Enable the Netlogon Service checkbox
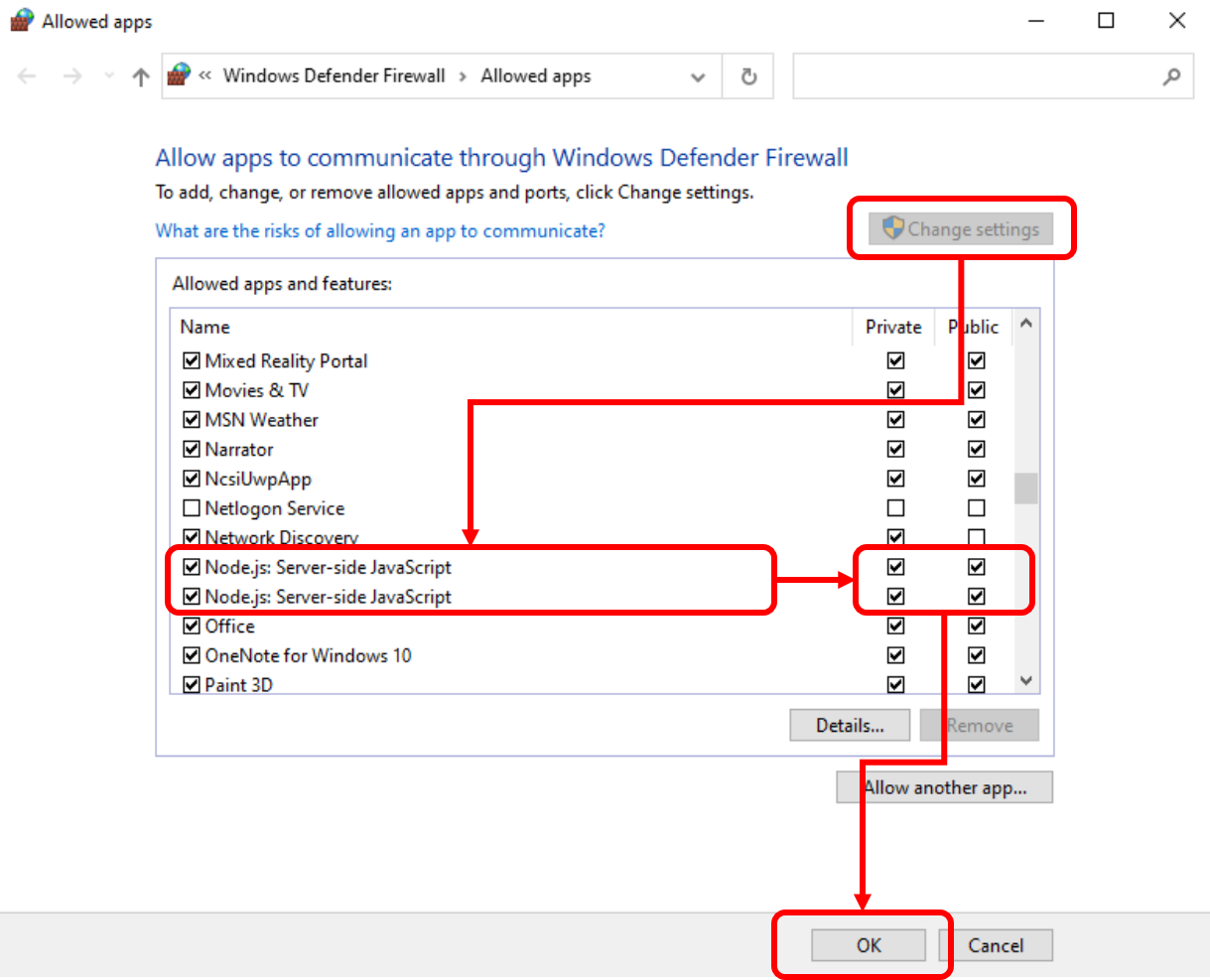Screen dimensions: 1210x980 (193, 508)
